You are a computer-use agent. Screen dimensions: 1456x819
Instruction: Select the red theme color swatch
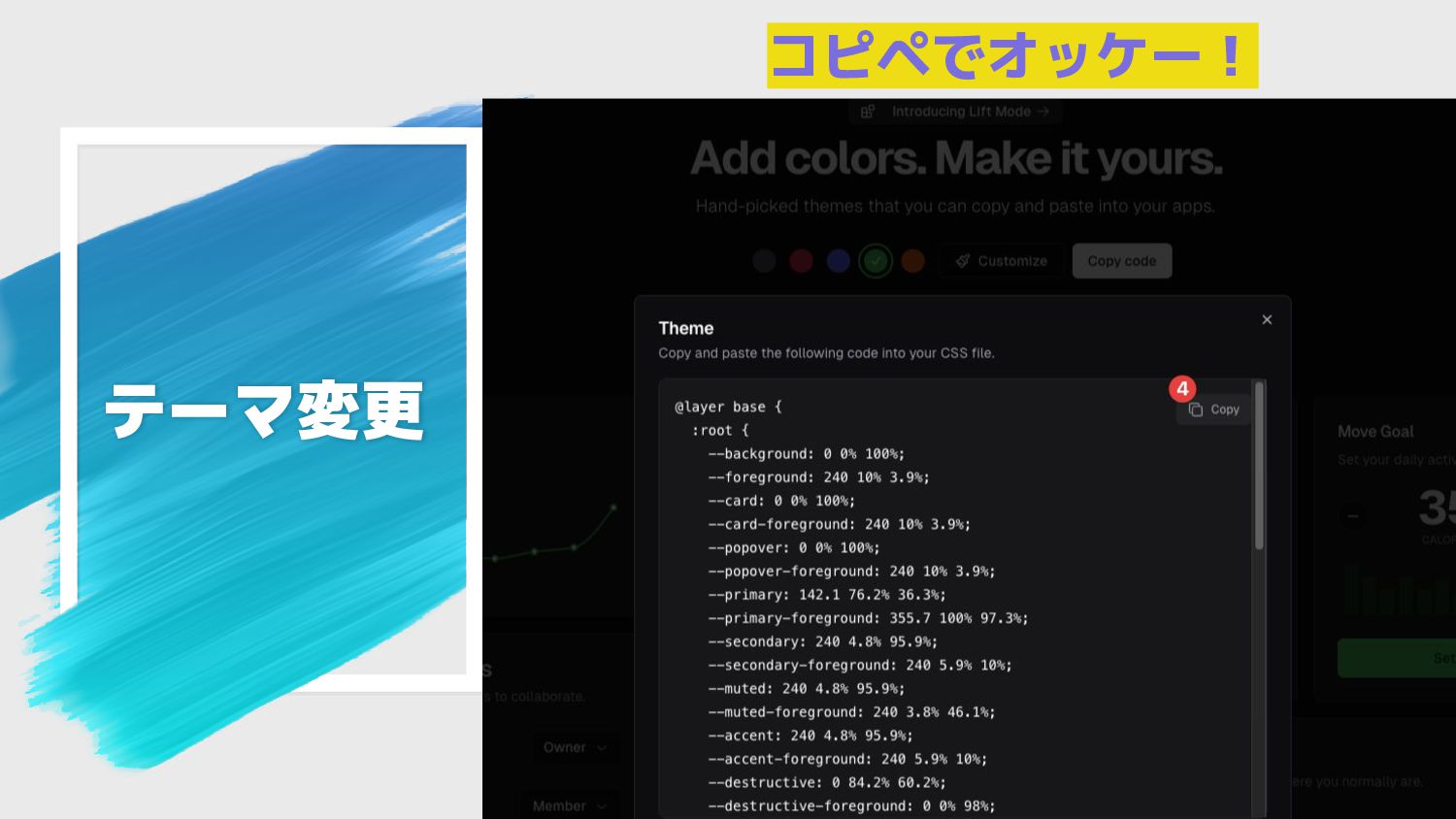pyautogui.click(x=801, y=261)
